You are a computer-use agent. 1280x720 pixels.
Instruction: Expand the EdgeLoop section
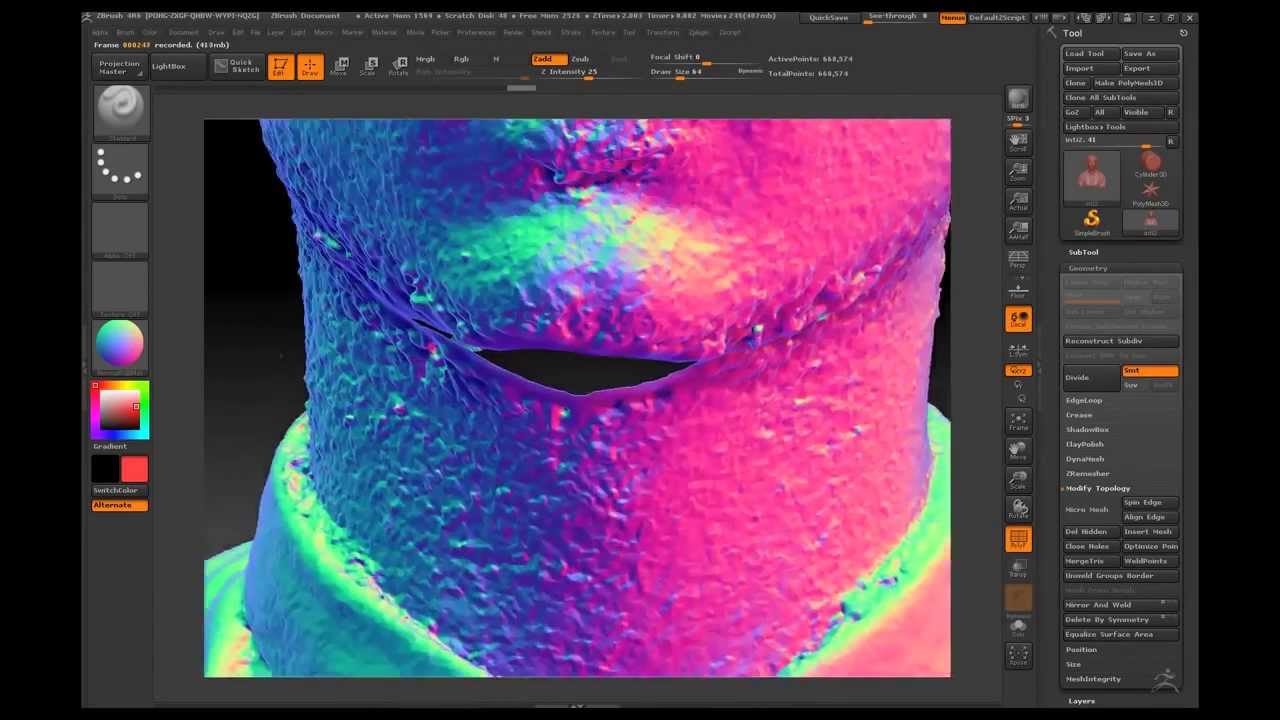(x=1084, y=400)
